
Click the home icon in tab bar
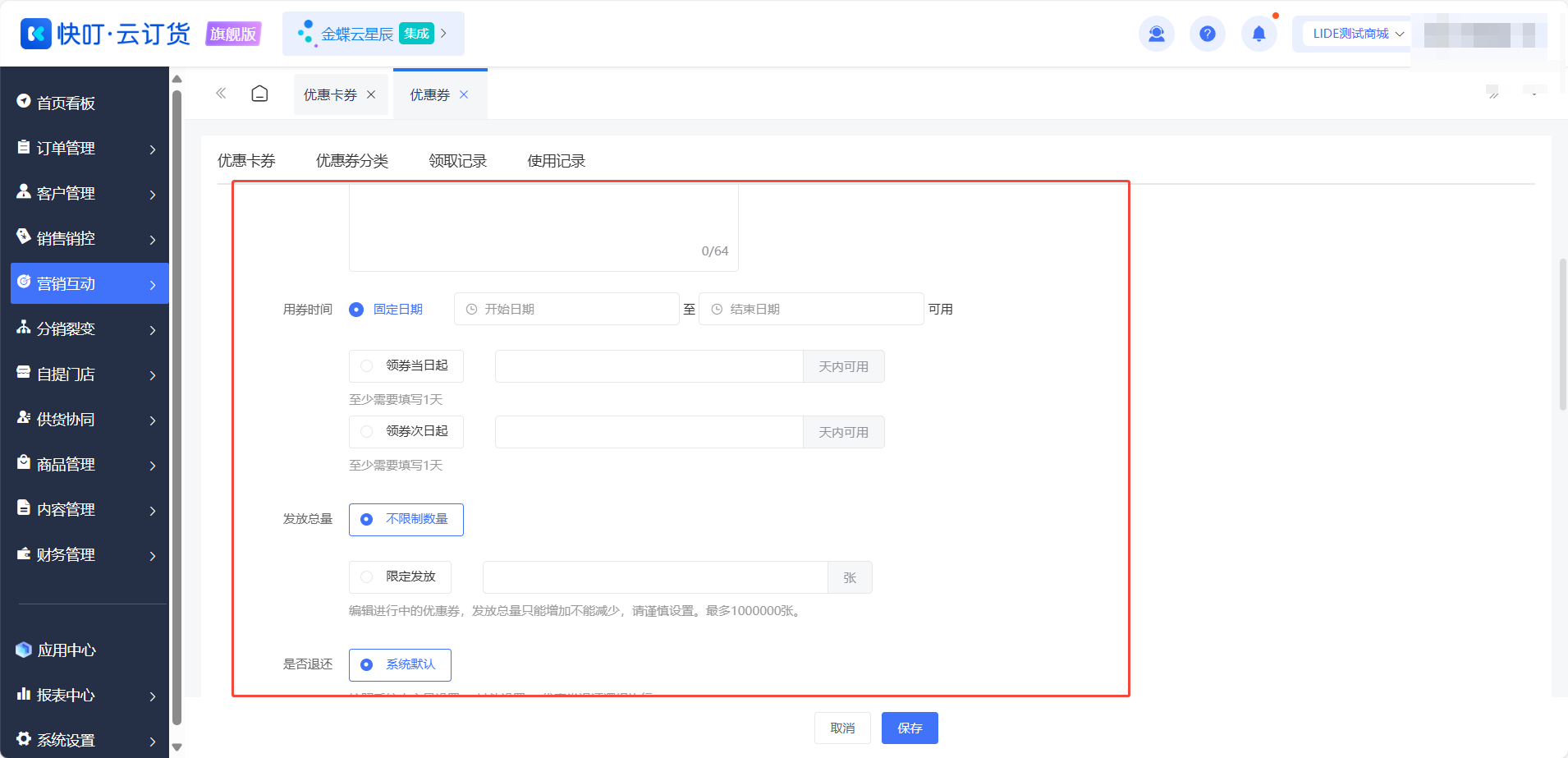click(x=259, y=94)
